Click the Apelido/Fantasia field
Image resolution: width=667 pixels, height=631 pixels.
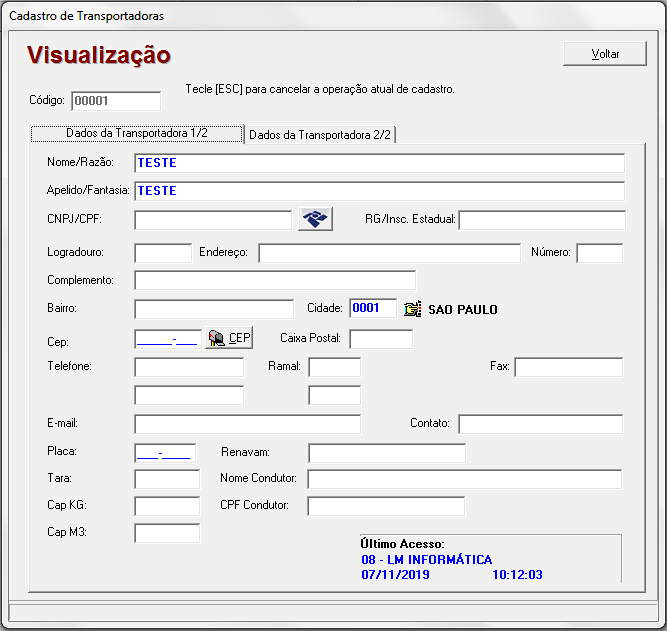[x=379, y=191]
